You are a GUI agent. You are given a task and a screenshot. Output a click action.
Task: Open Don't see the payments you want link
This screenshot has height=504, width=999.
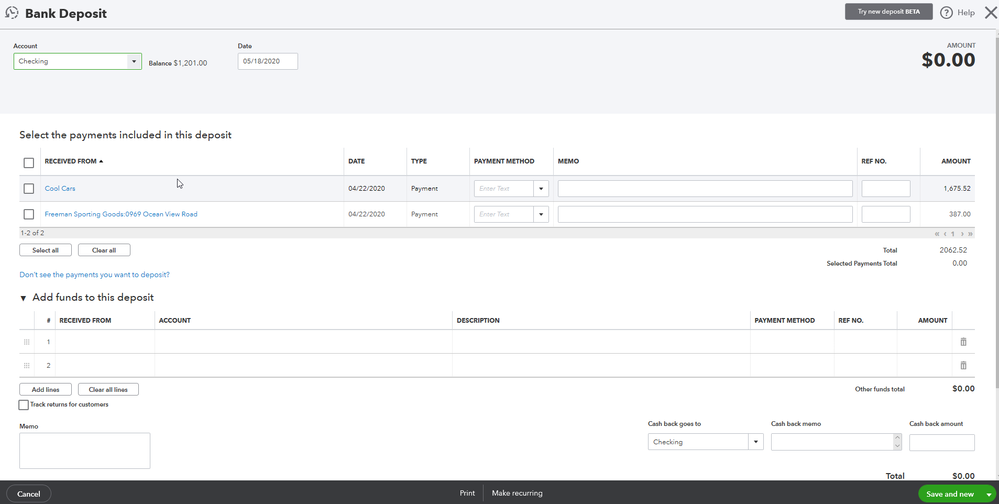[94, 275]
